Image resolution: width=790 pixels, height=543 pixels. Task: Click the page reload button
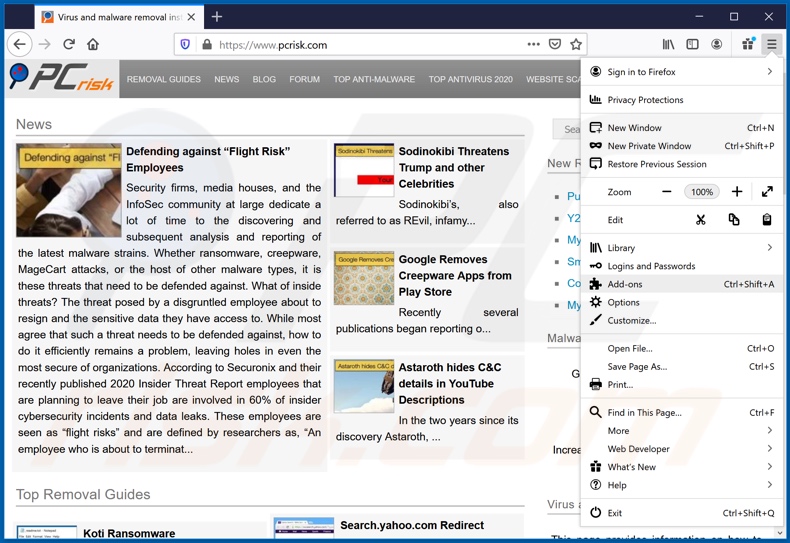69,44
